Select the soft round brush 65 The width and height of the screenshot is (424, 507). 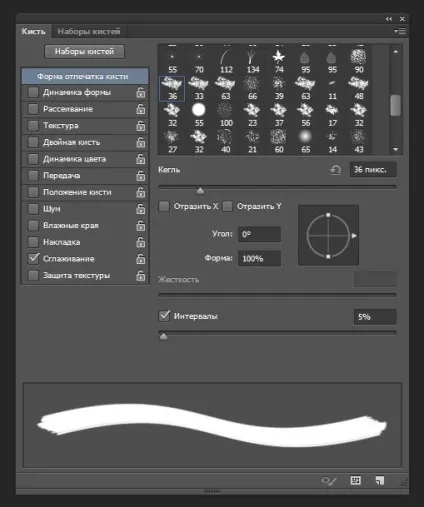pyautogui.click(x=306, y=141)
